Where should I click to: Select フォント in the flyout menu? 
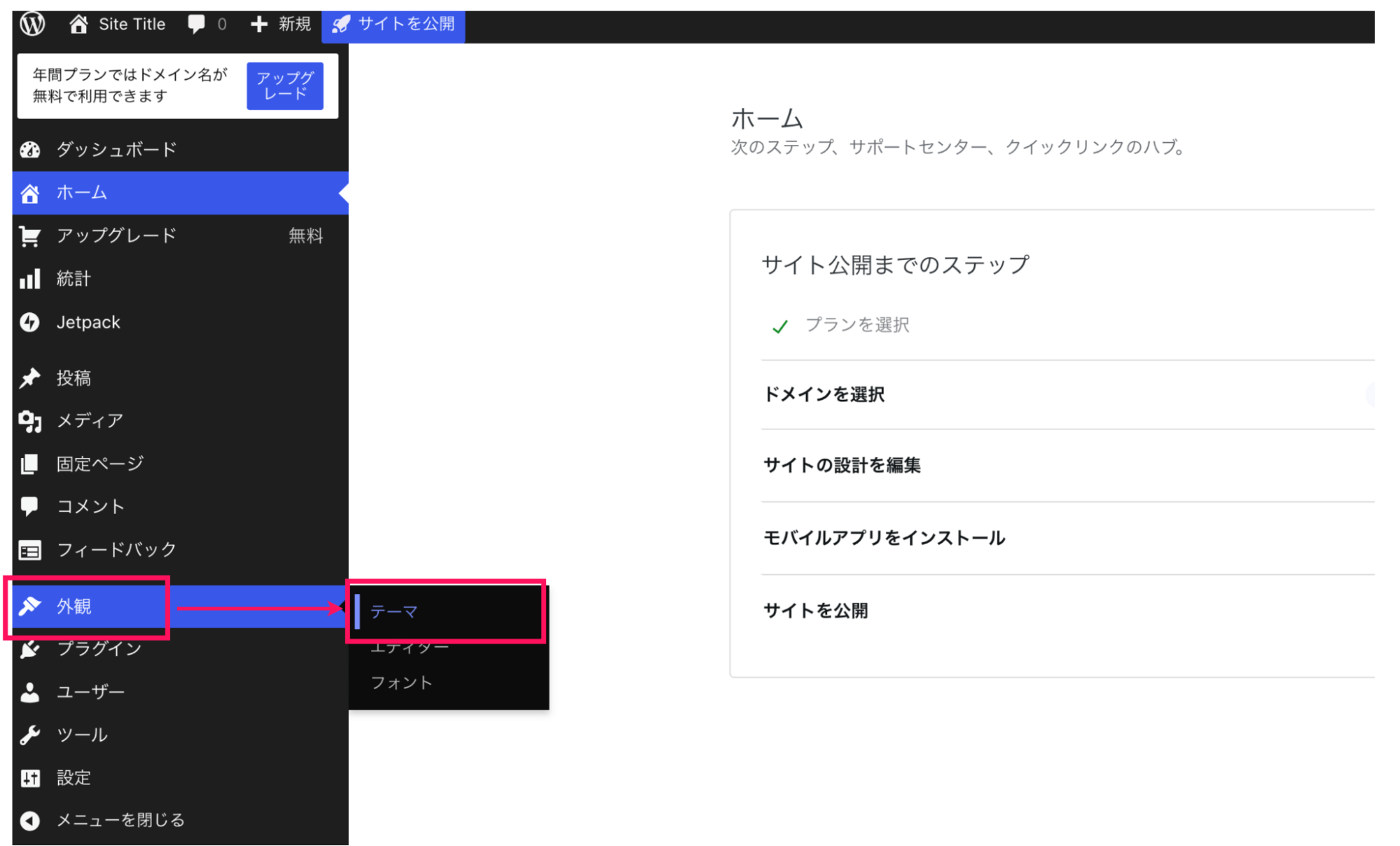tap(401, 682)
